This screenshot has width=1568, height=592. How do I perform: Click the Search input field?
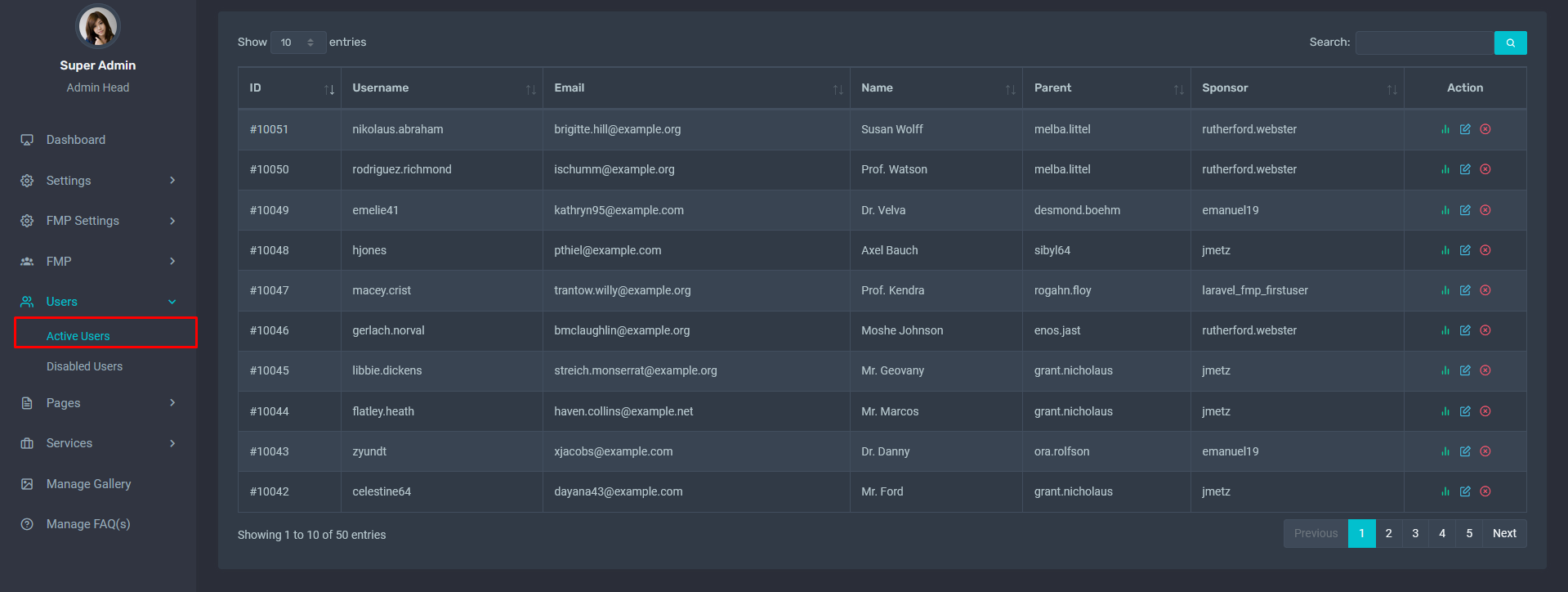point(1424,43)
